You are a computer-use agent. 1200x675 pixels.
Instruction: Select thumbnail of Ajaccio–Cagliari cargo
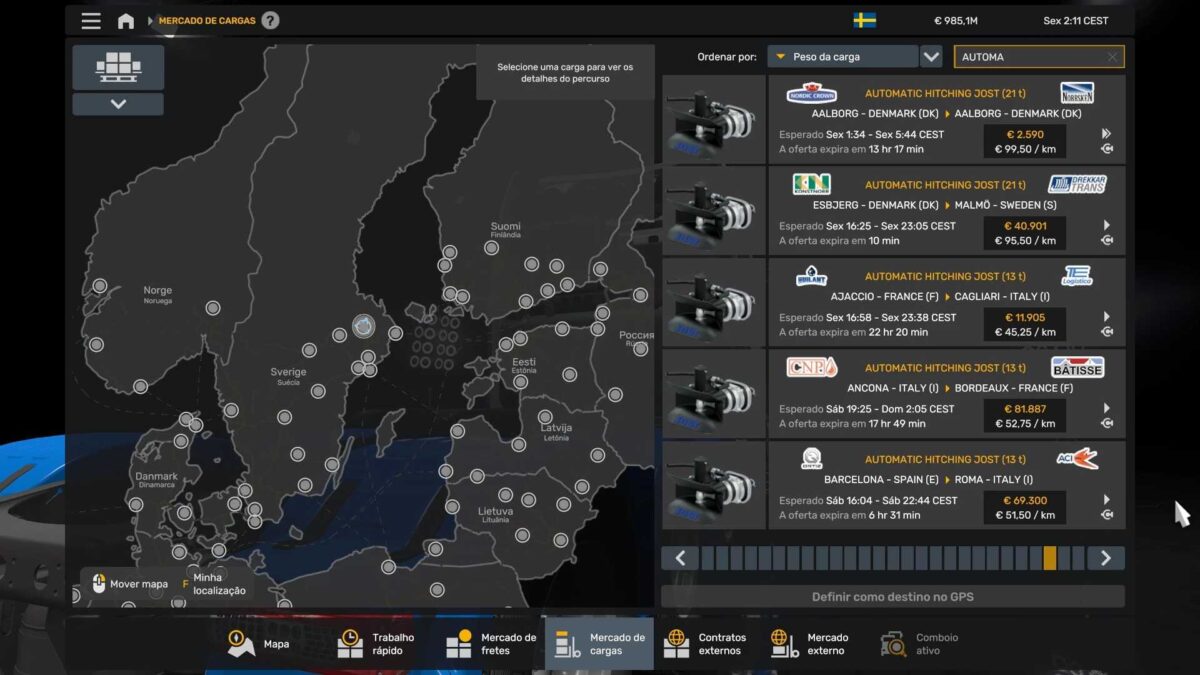pyautogui.click(x=713, y=303)
